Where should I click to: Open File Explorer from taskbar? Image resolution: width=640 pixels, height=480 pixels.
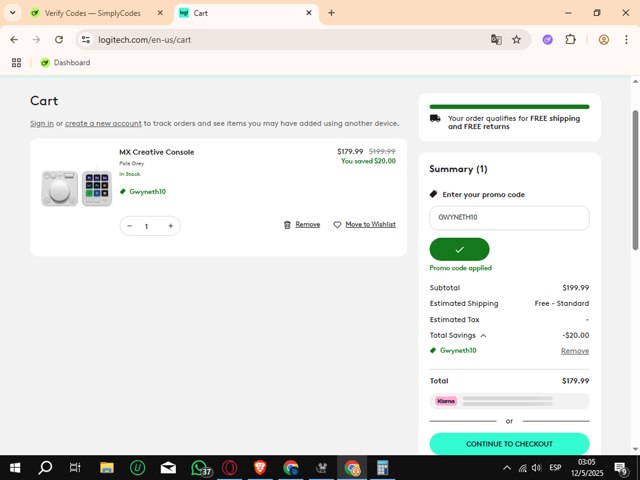click(107, 468)
